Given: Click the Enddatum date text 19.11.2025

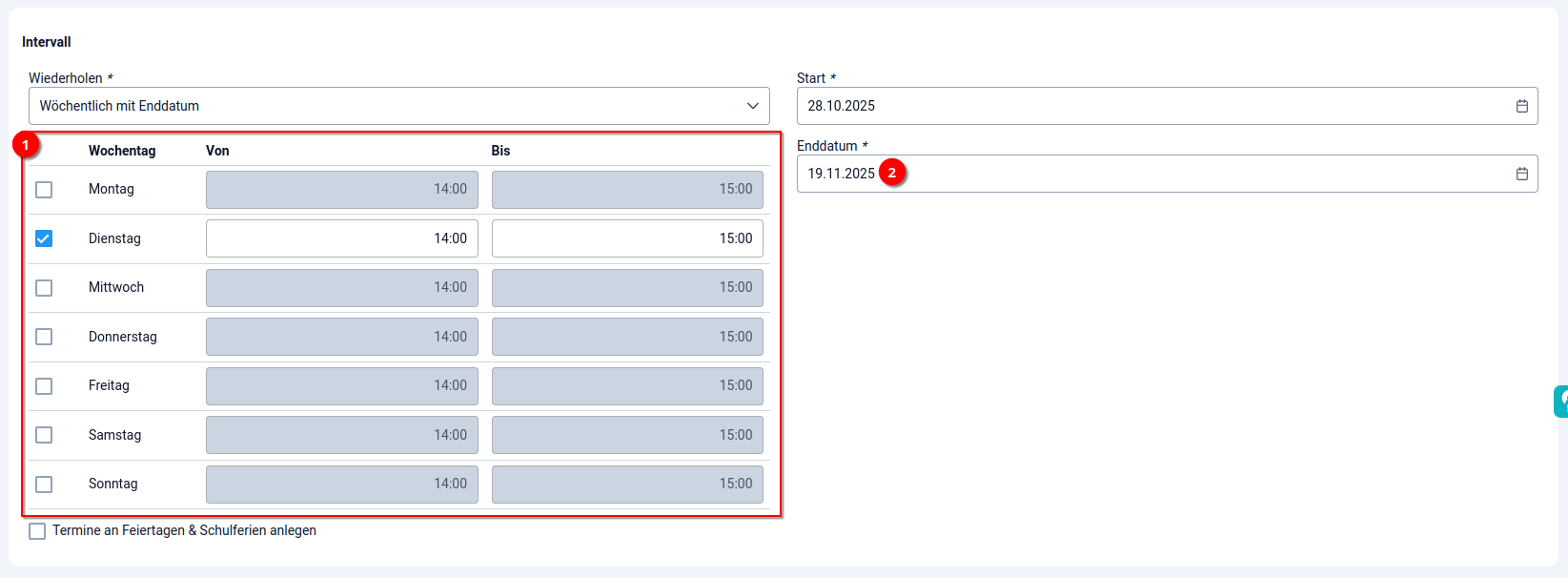Looking at the screenshot, I should [841, 174].
